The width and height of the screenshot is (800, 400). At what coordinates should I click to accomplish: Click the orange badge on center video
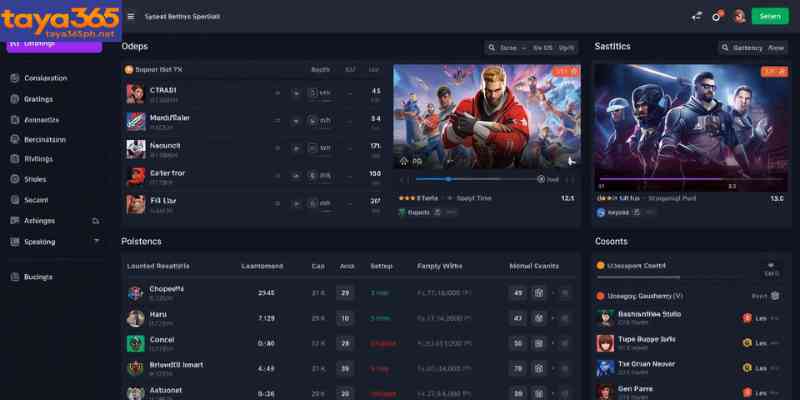pos(566,71)
